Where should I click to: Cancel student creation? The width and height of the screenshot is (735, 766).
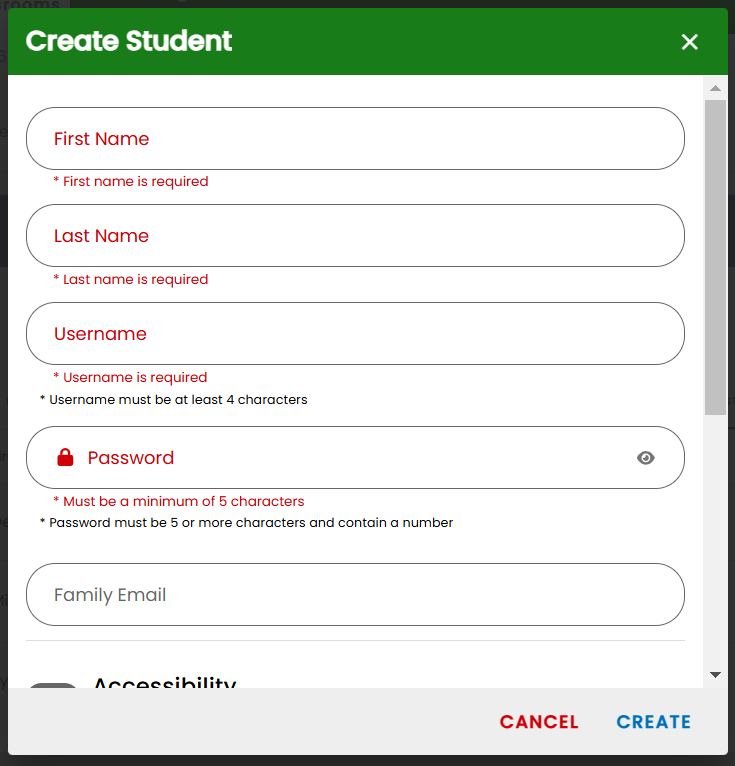(x=539, y=722)
